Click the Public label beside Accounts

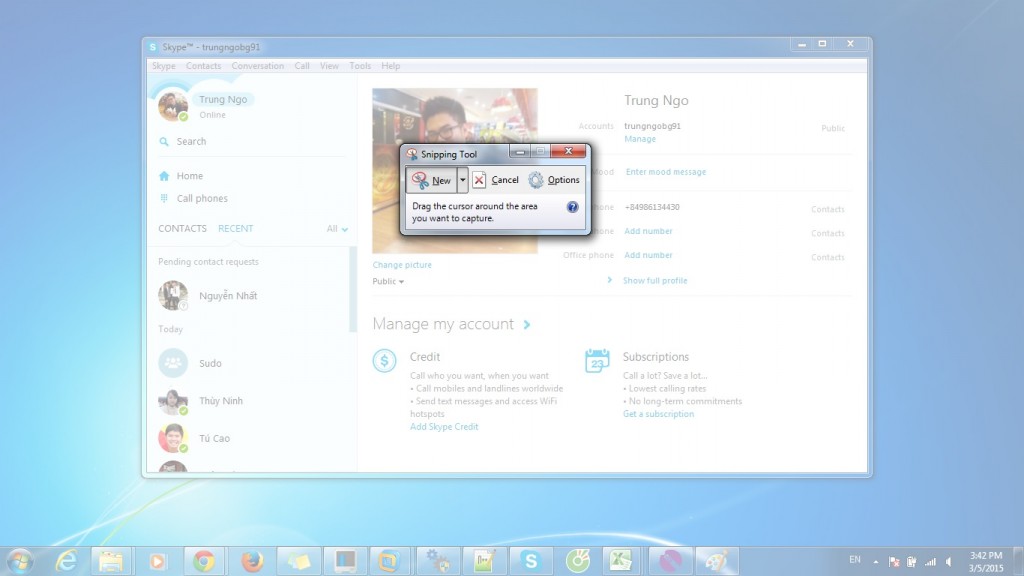click(x=833, y=128)
